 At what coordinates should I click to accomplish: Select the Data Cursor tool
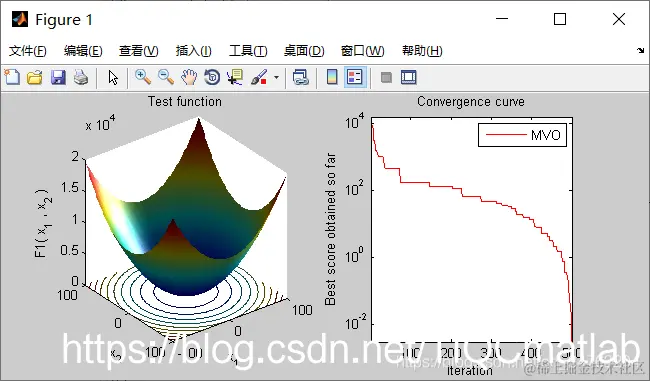tap(235, 77)
